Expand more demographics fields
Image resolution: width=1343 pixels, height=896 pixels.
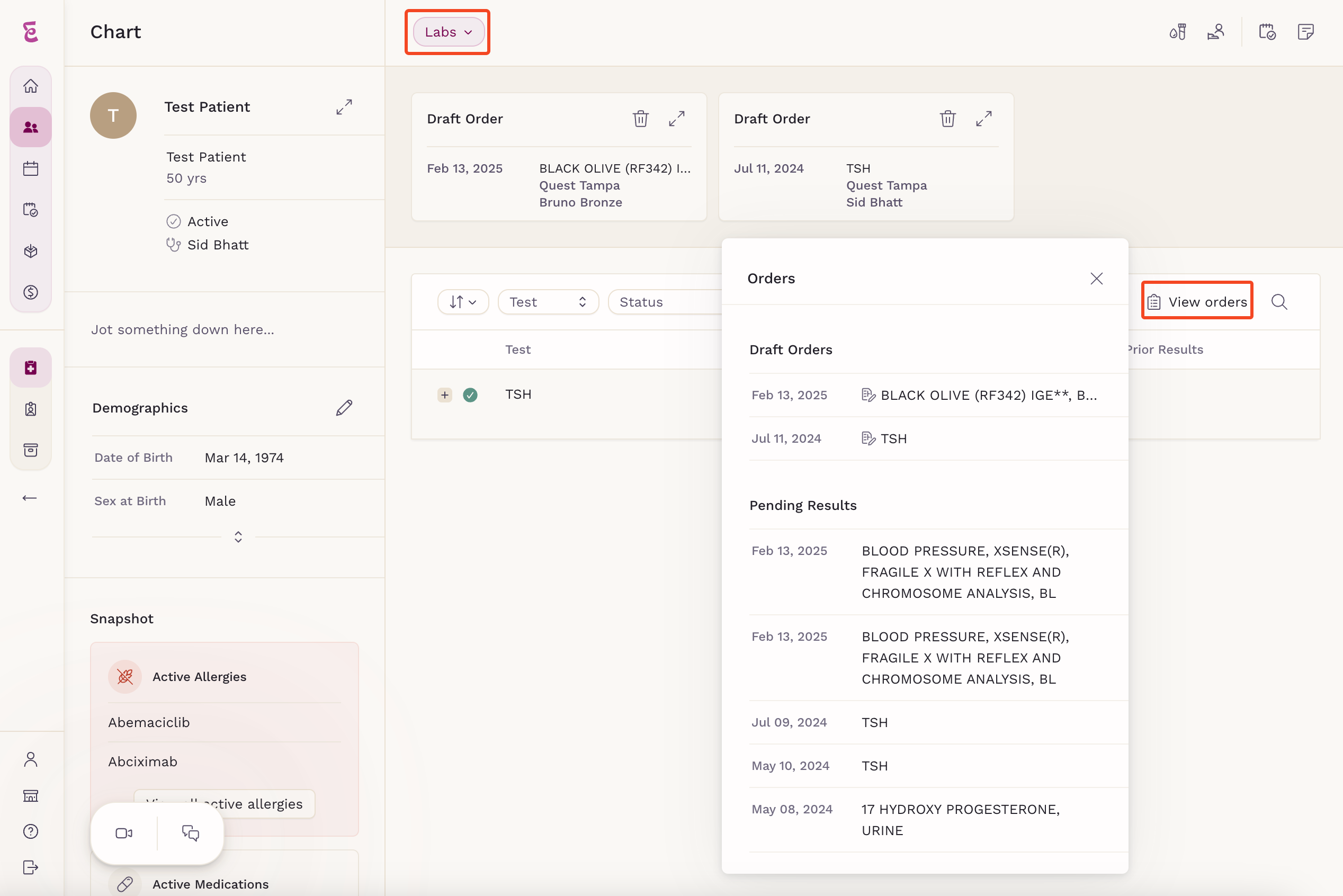coord(238,536)
